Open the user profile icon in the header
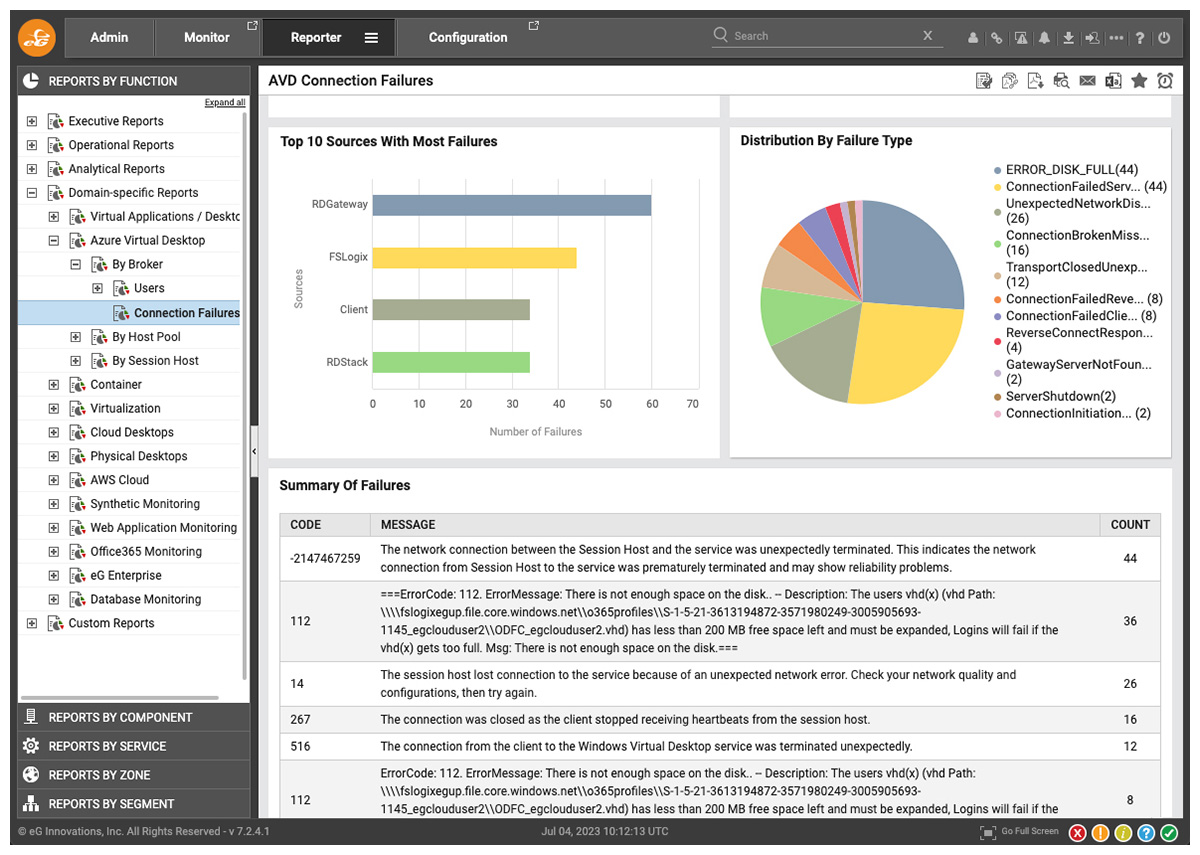This screenshot has height=855, width=1200. point(972,38)
